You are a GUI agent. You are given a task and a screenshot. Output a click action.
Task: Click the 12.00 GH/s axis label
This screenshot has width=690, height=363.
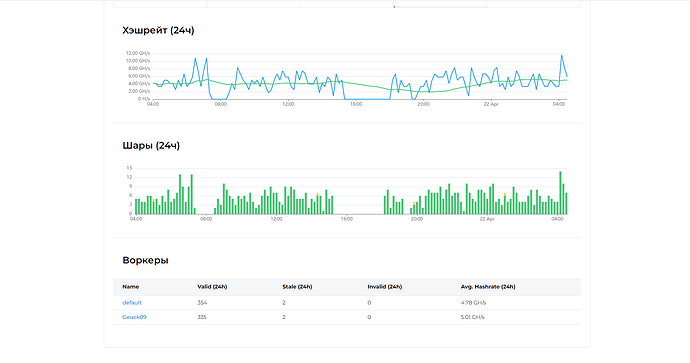coord(138,53)
